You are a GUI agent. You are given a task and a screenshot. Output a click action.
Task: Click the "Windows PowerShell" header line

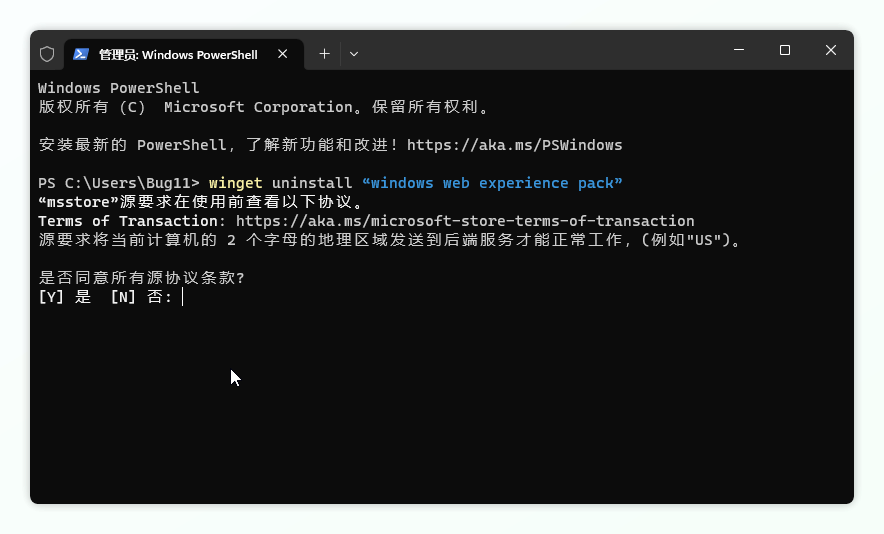118,88
